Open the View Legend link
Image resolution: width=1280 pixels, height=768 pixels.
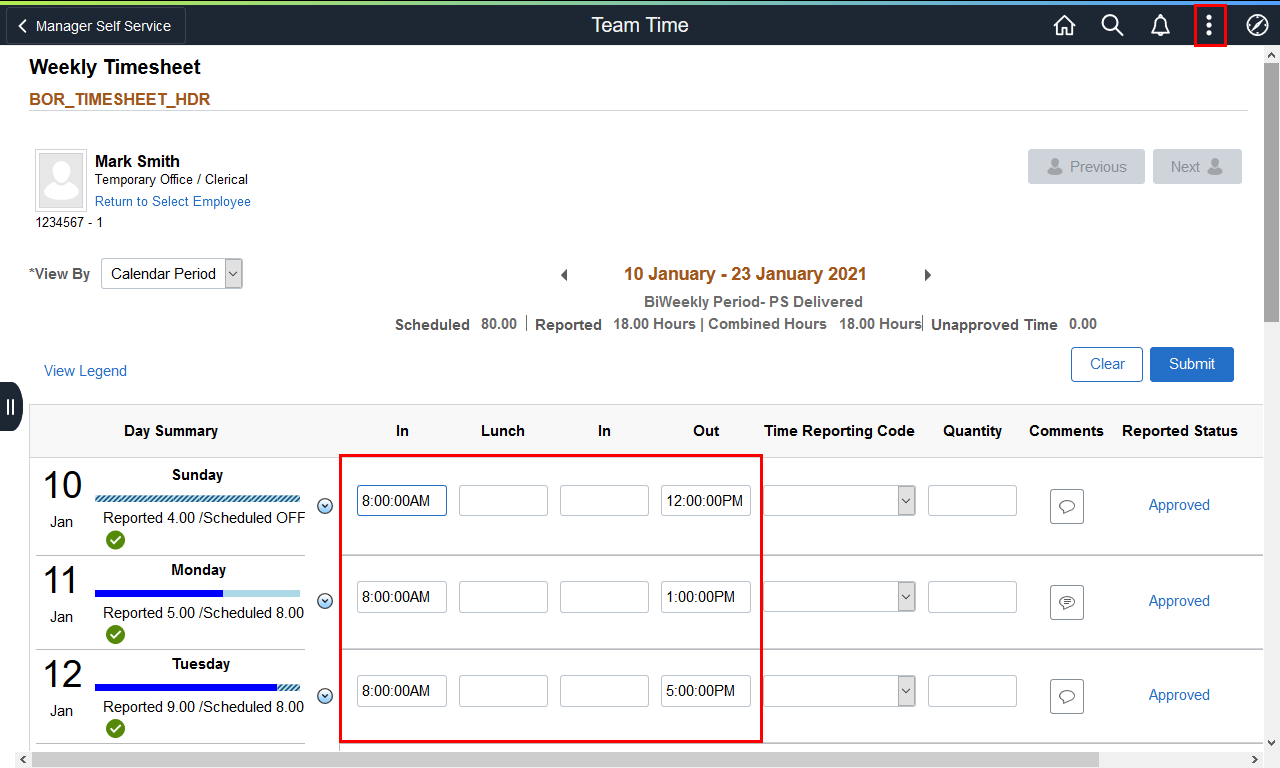click(x=85, y=371)
